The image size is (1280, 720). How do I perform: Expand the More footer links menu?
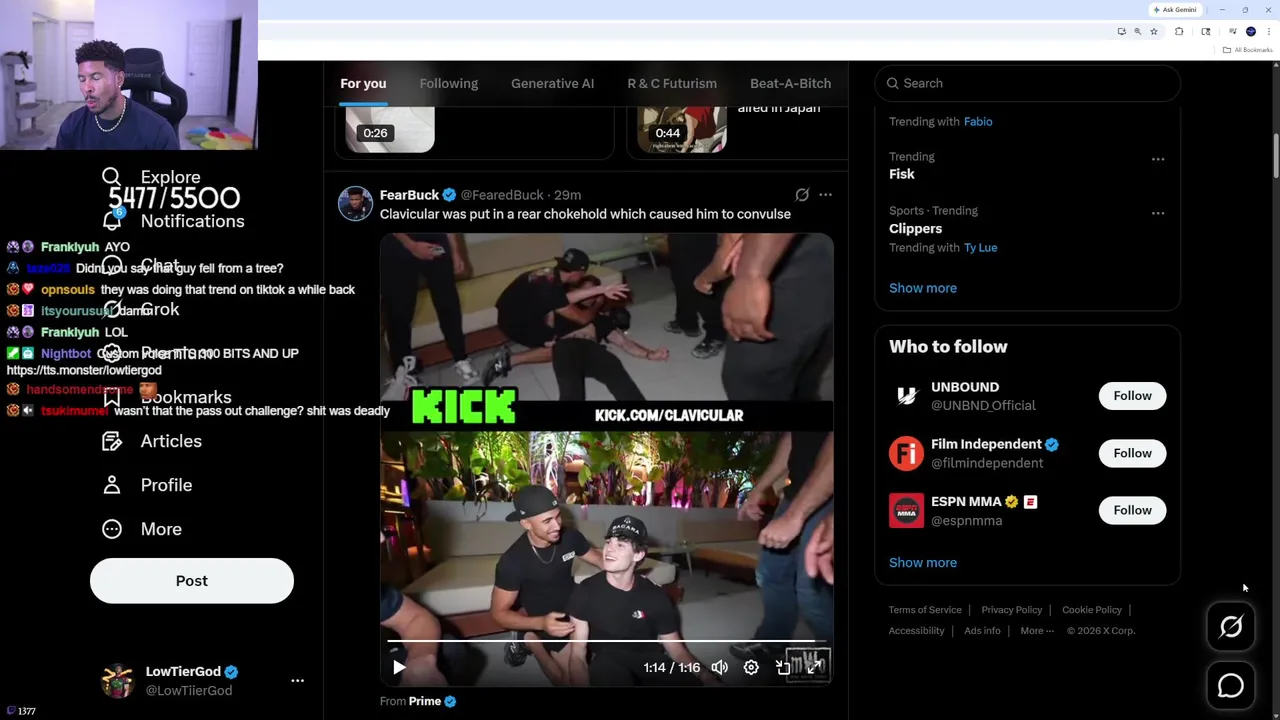pyautogui.click(x=1037, y=631)
